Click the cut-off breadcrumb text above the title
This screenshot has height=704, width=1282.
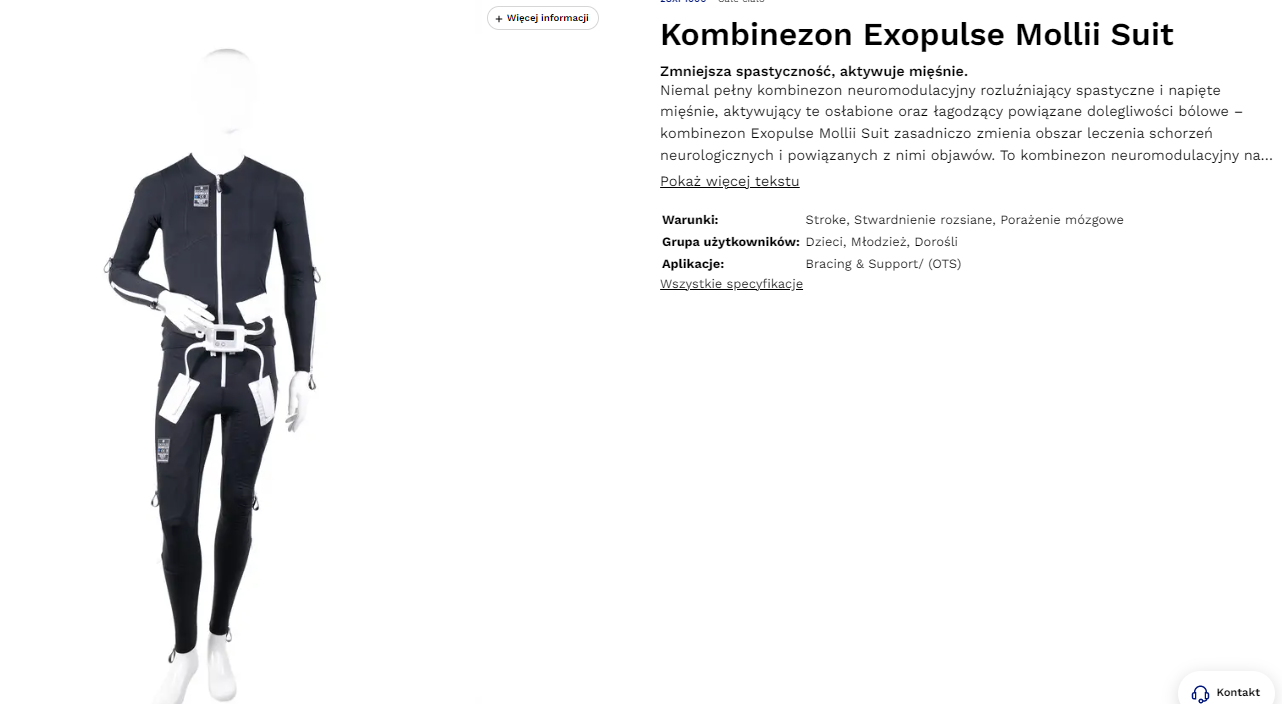tap(712, 2)
